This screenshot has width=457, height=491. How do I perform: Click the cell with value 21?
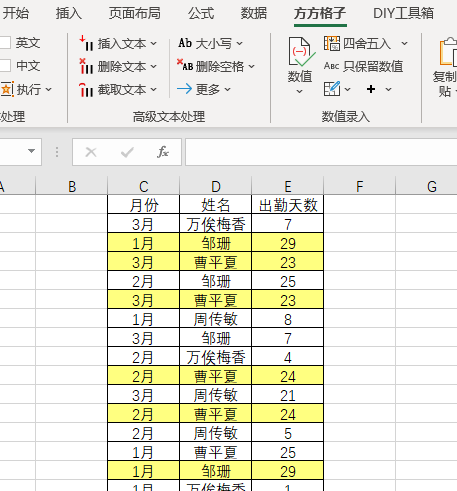(x=288, y=395)
